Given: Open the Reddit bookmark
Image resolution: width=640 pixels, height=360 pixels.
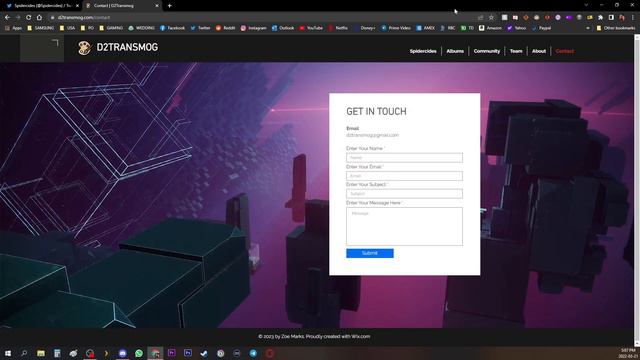Looking at the screenshot, I should pyautogui.click(x=225, y=28).
